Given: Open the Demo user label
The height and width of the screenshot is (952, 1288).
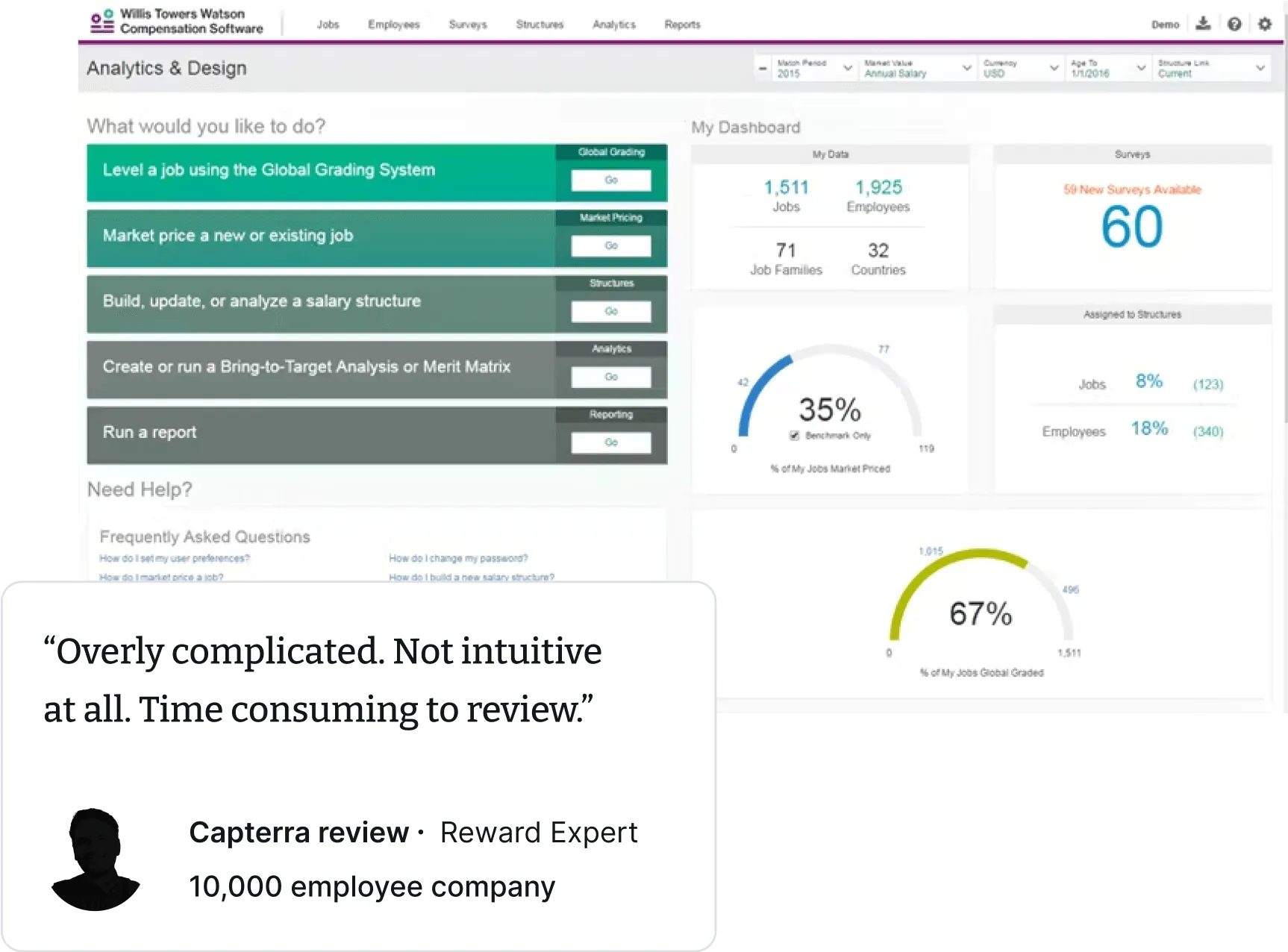Looking at the screenshot, I should [x=1165, y=25].
